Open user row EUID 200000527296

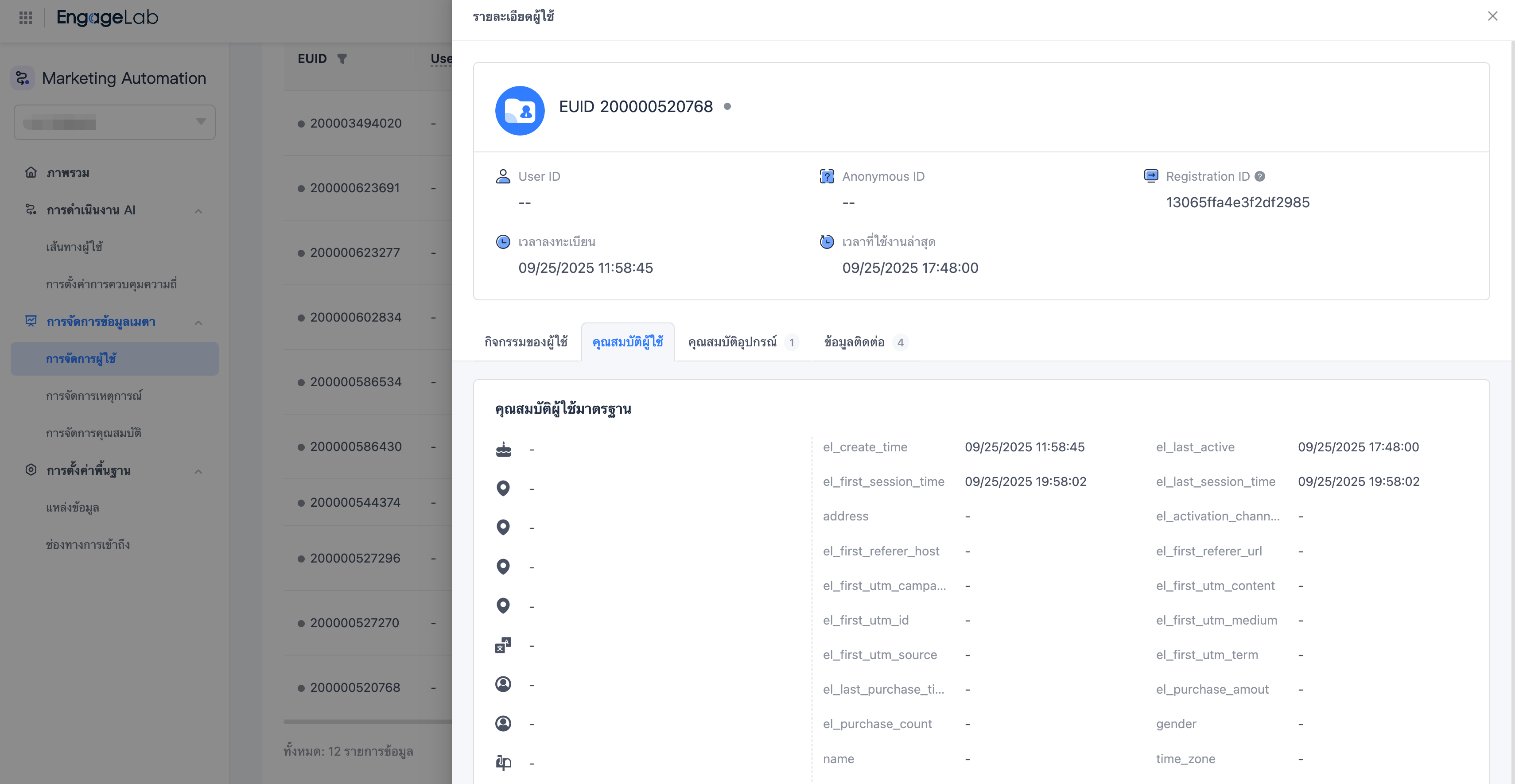pyautogui.click(x=355, y=559)
